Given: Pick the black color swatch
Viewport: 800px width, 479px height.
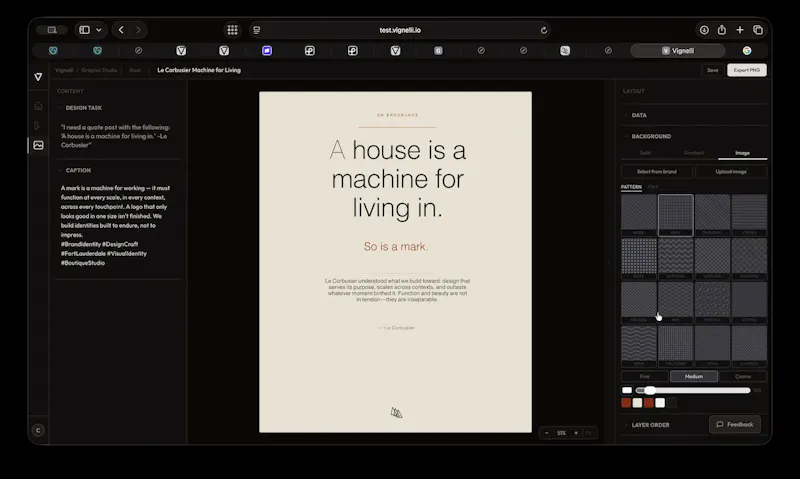Looking at the screenshot, I should click(x=672, y=403).
